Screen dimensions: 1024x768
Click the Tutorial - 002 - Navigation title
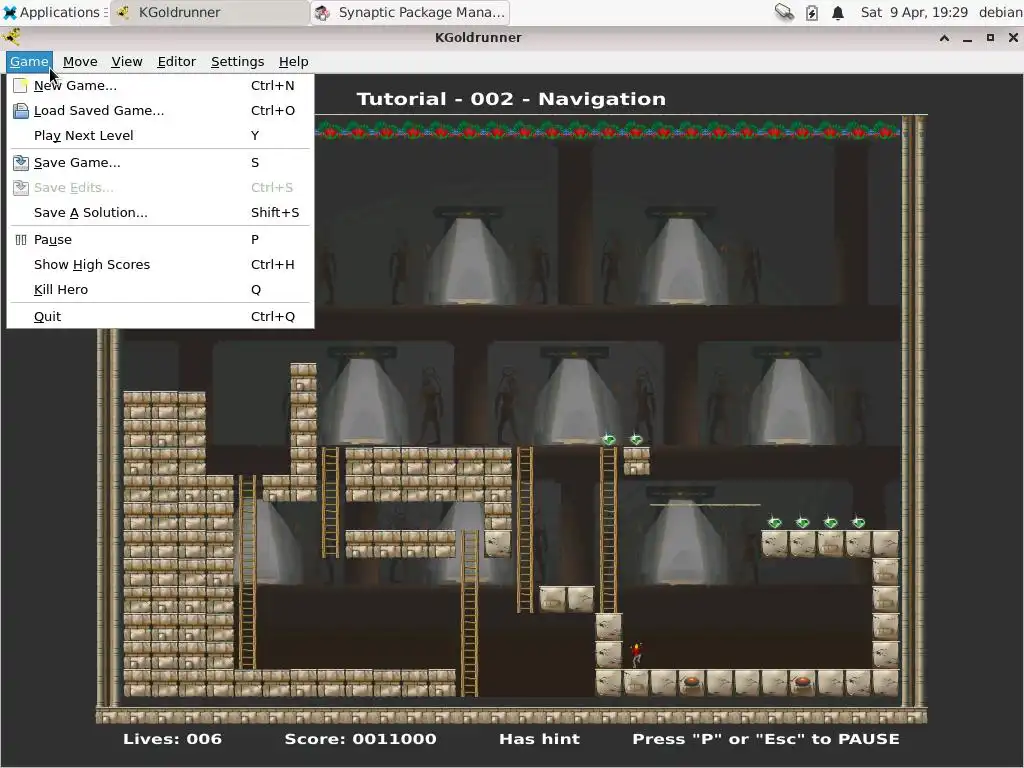pos(511,99)
